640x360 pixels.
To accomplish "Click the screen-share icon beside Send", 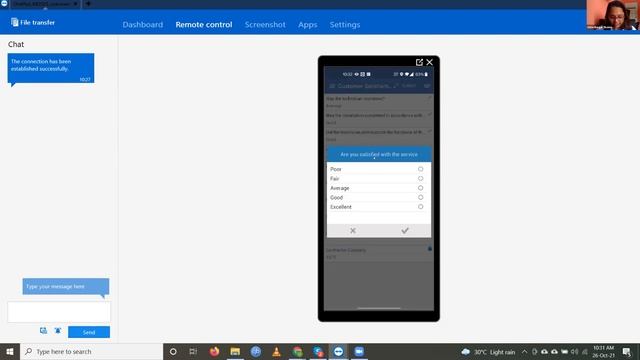I will [x=43, y=331].
